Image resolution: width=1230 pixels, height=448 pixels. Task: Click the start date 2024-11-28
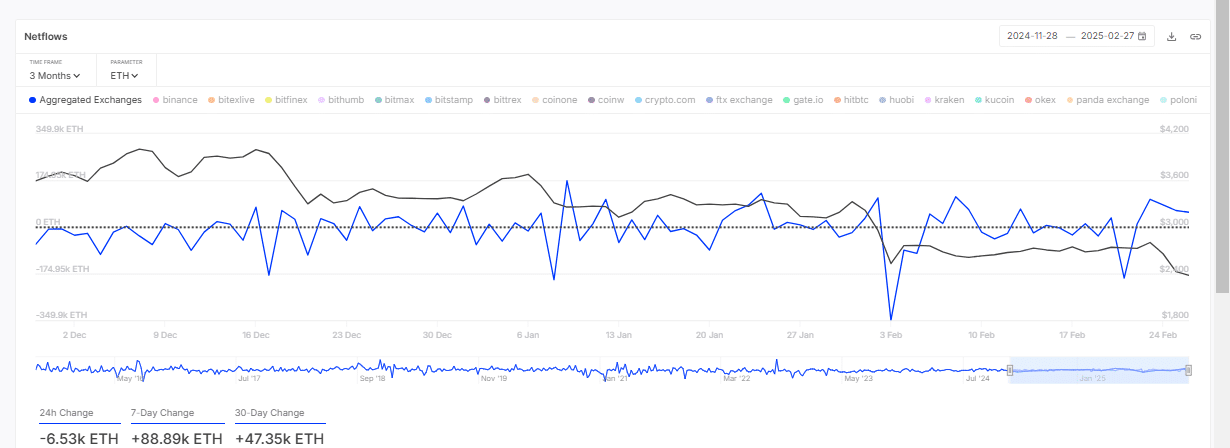1032,36
